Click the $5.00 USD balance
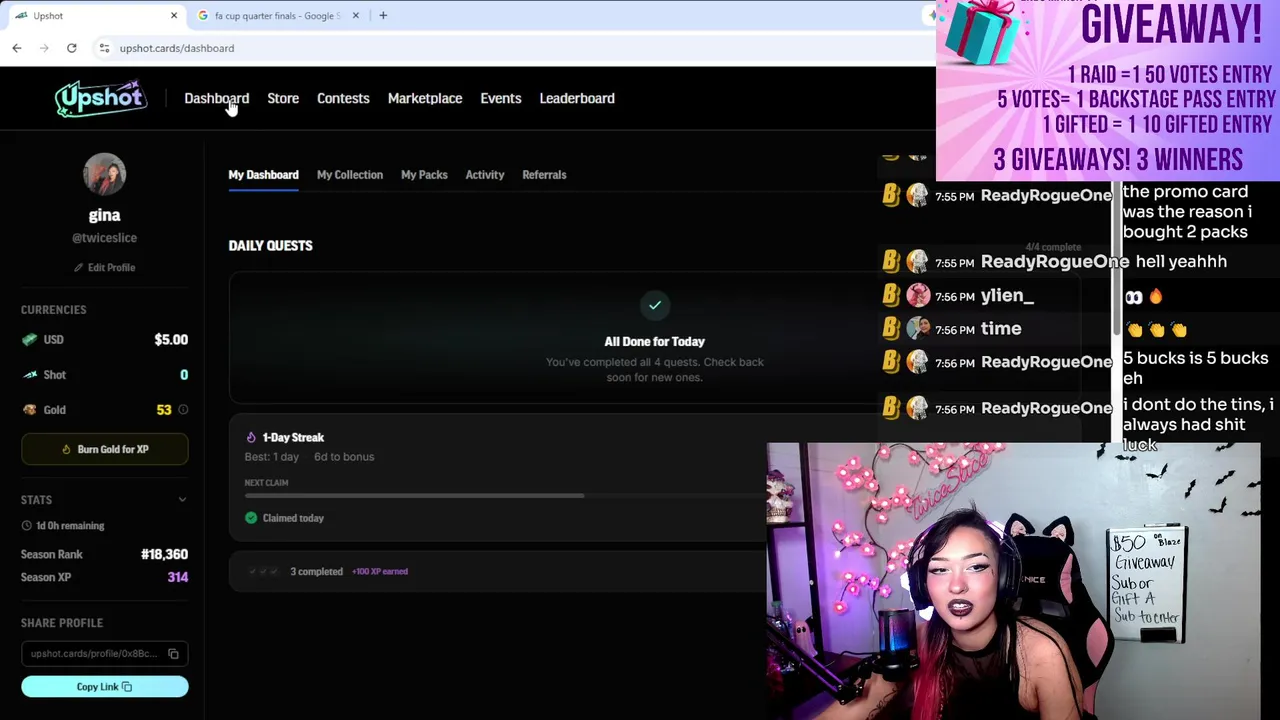 171,340
